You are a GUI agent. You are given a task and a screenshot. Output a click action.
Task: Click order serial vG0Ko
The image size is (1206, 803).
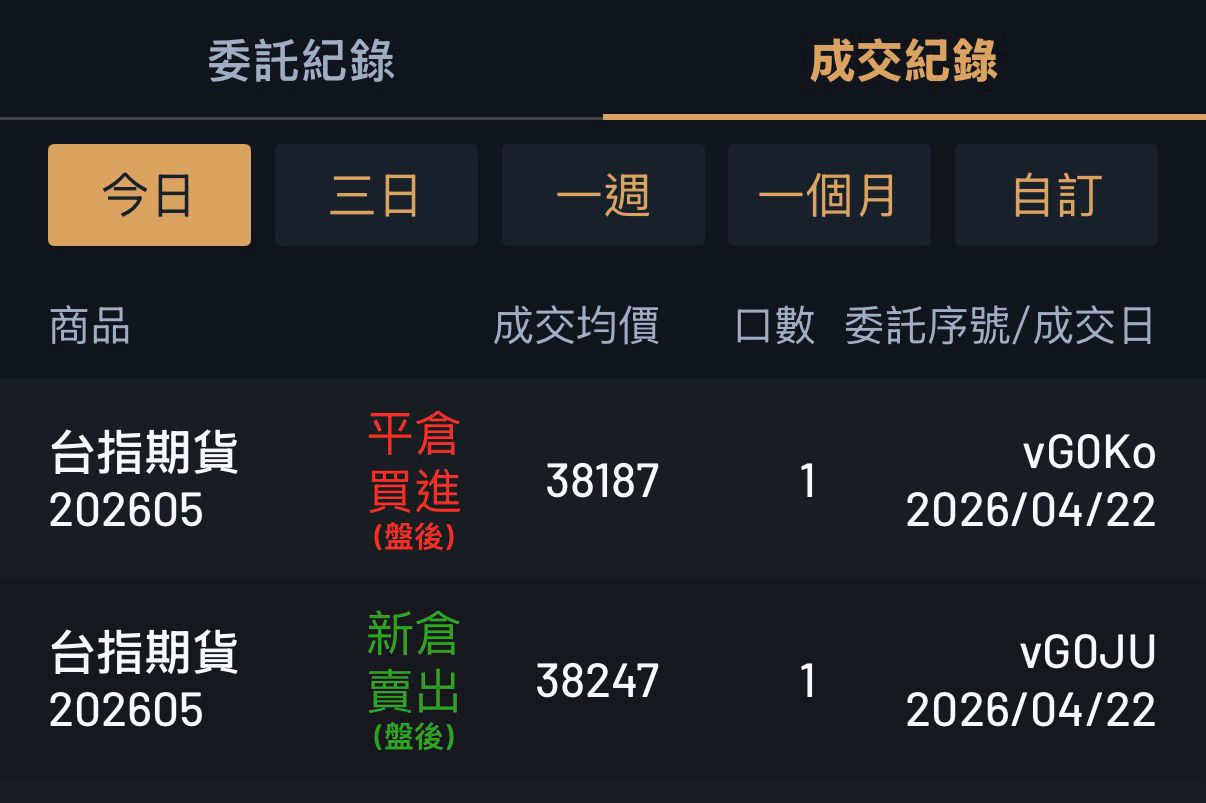point(1089,454)
